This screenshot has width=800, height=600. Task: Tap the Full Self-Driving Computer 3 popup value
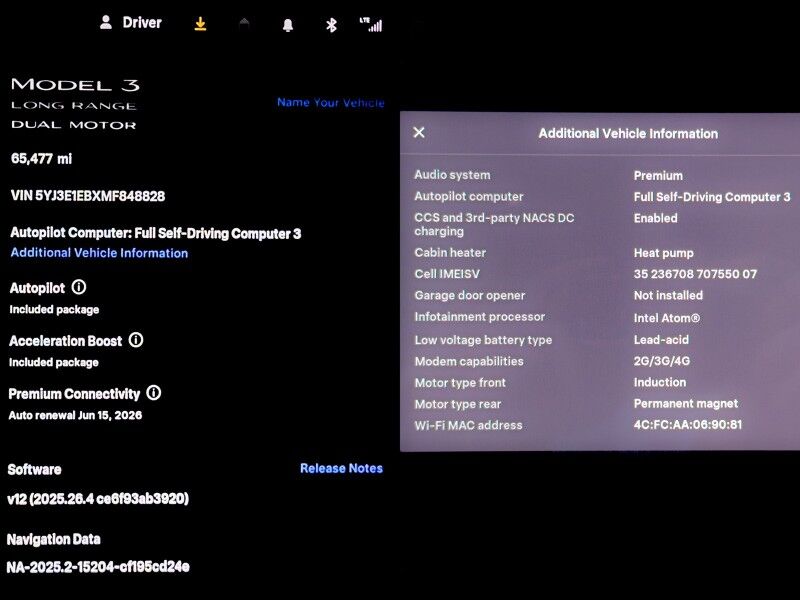712,197
